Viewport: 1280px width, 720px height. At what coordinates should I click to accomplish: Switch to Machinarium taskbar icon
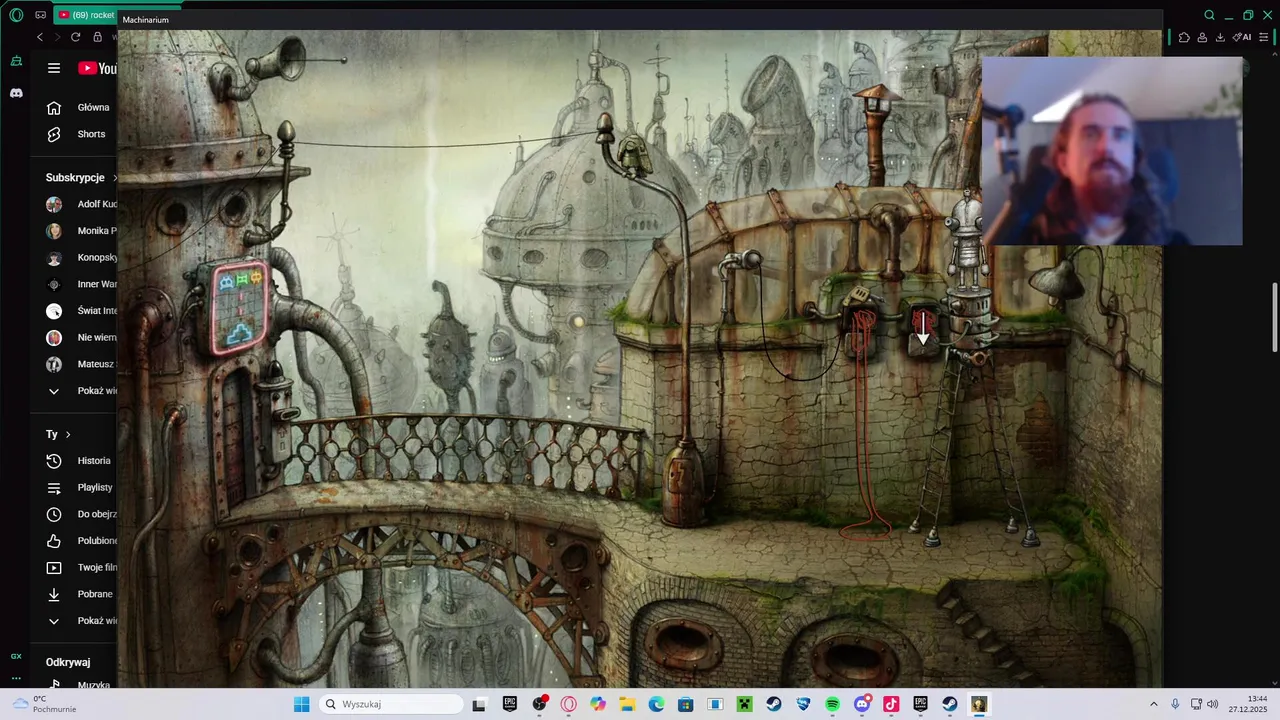tap(979, 704)
